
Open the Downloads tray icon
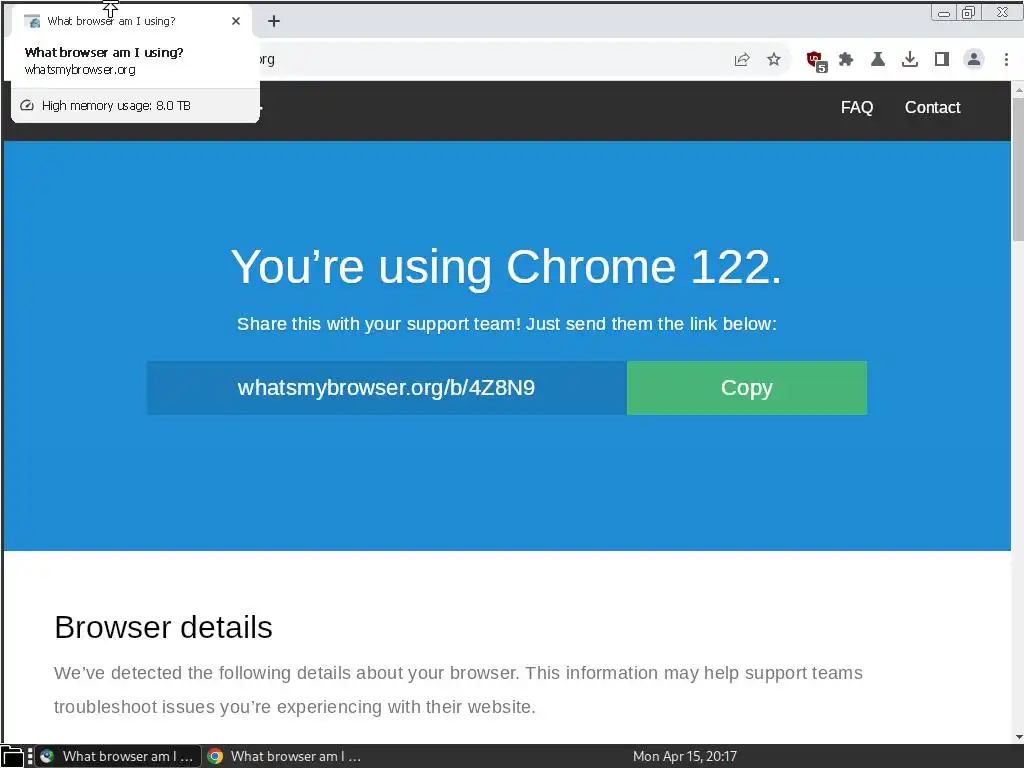click(x=910, y=59)
